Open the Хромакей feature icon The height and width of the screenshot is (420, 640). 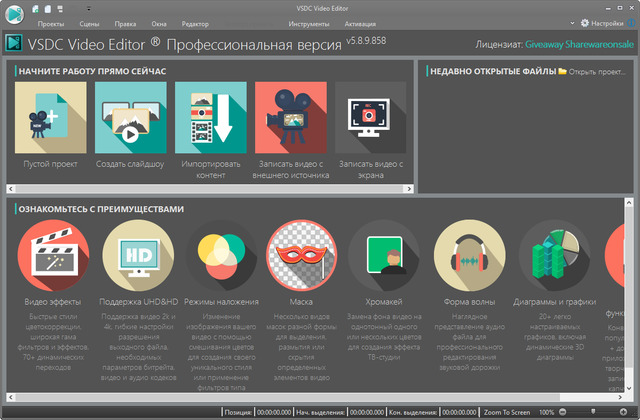385,256
